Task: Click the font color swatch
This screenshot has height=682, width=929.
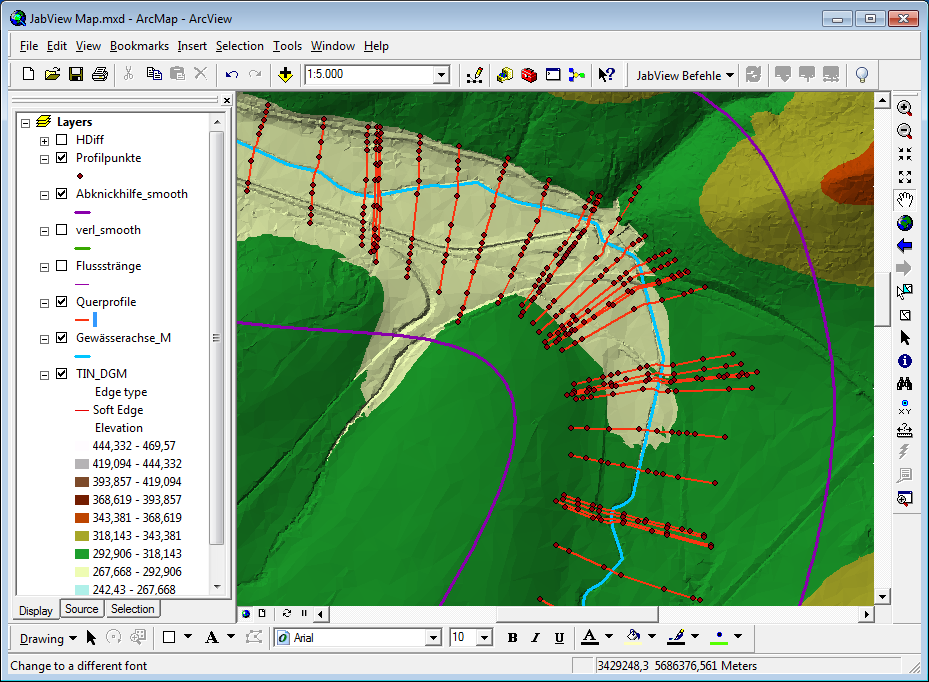Action: 589,637
